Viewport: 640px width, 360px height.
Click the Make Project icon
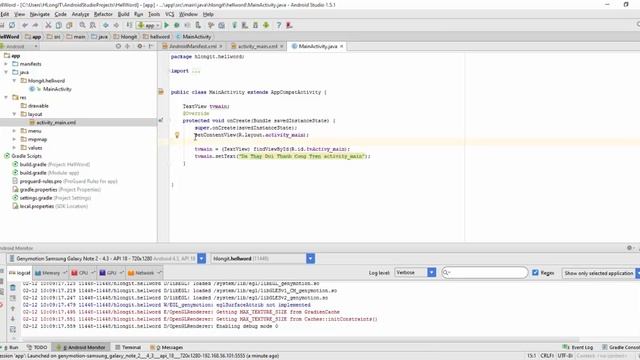click(129, 25)
